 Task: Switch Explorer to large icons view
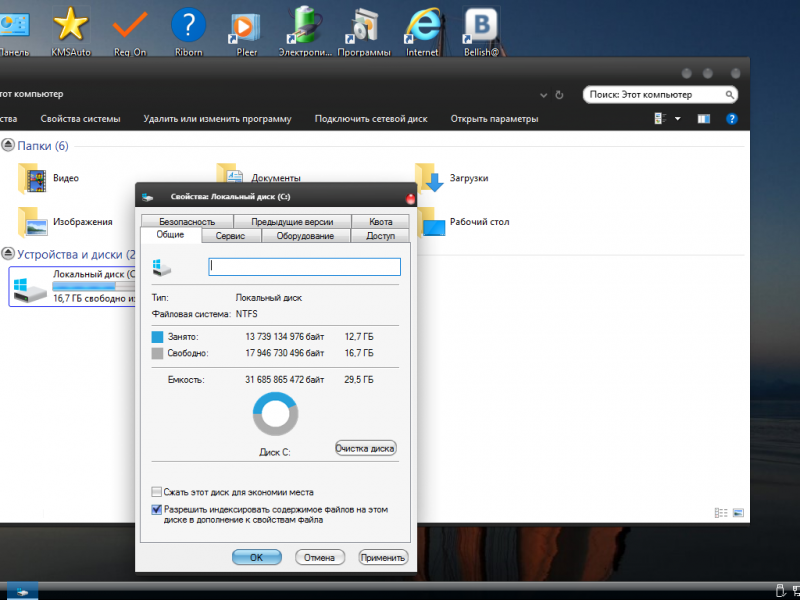pyautogui.click(x=738, y=513)
